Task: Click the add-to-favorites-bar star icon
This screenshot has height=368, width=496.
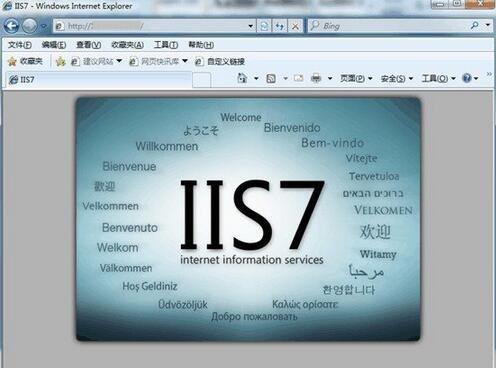Action: [60, 61]
